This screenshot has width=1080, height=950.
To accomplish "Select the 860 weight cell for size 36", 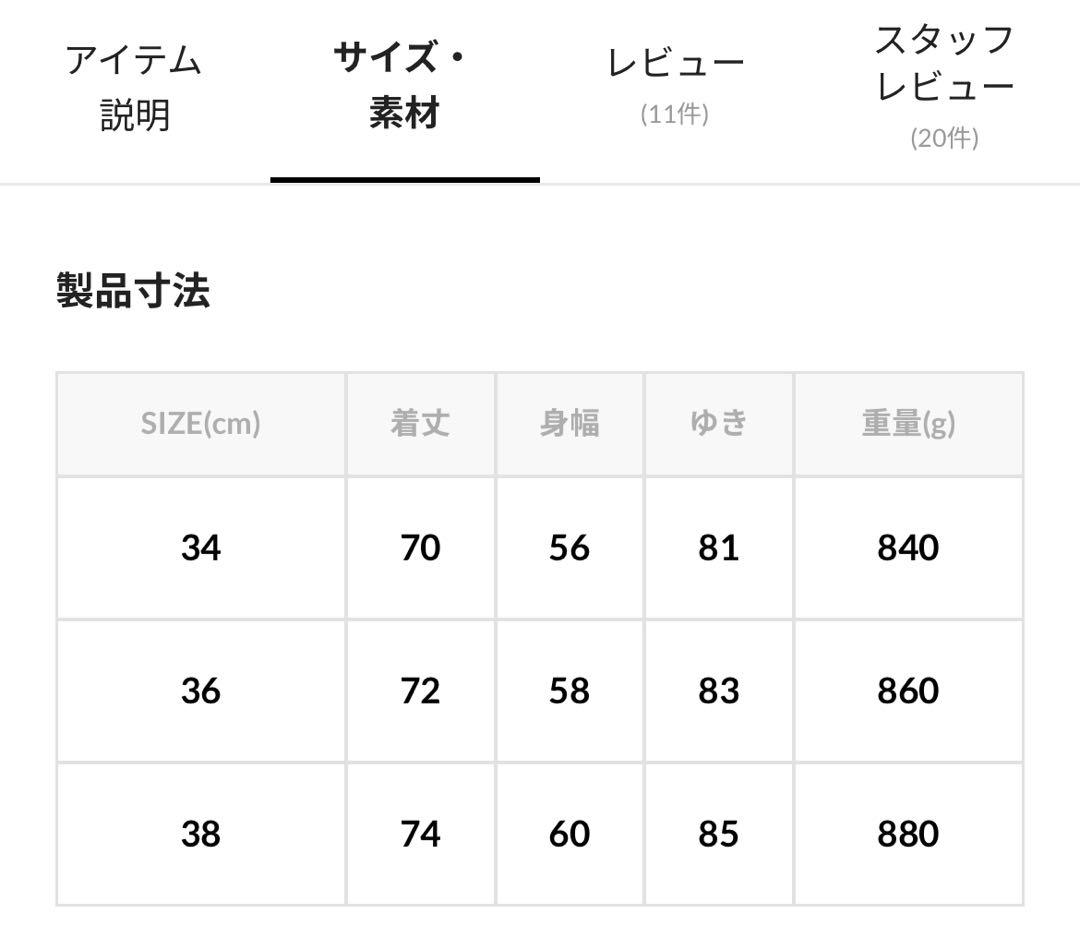I will click(x=906, y=691).
